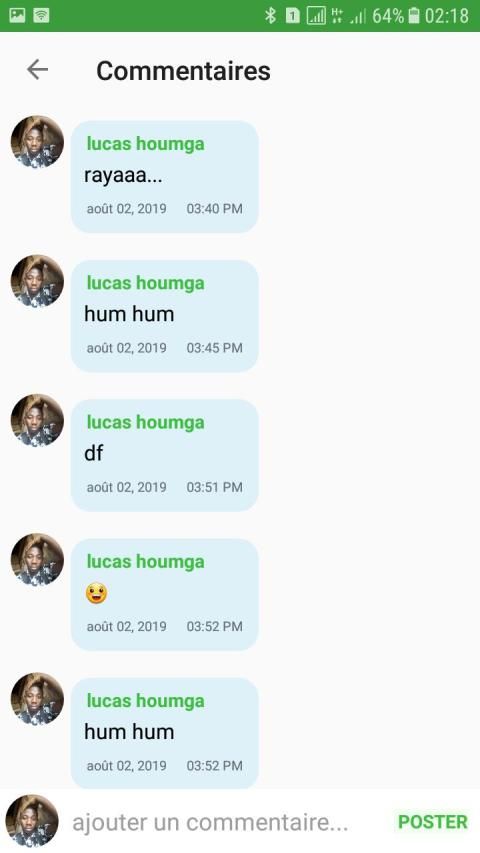The image size is (480, 853).
Task: Tap the 'df' comment bubble timestamp 03:51 PM
Action: pyautogui.click(x=214, y=487)
